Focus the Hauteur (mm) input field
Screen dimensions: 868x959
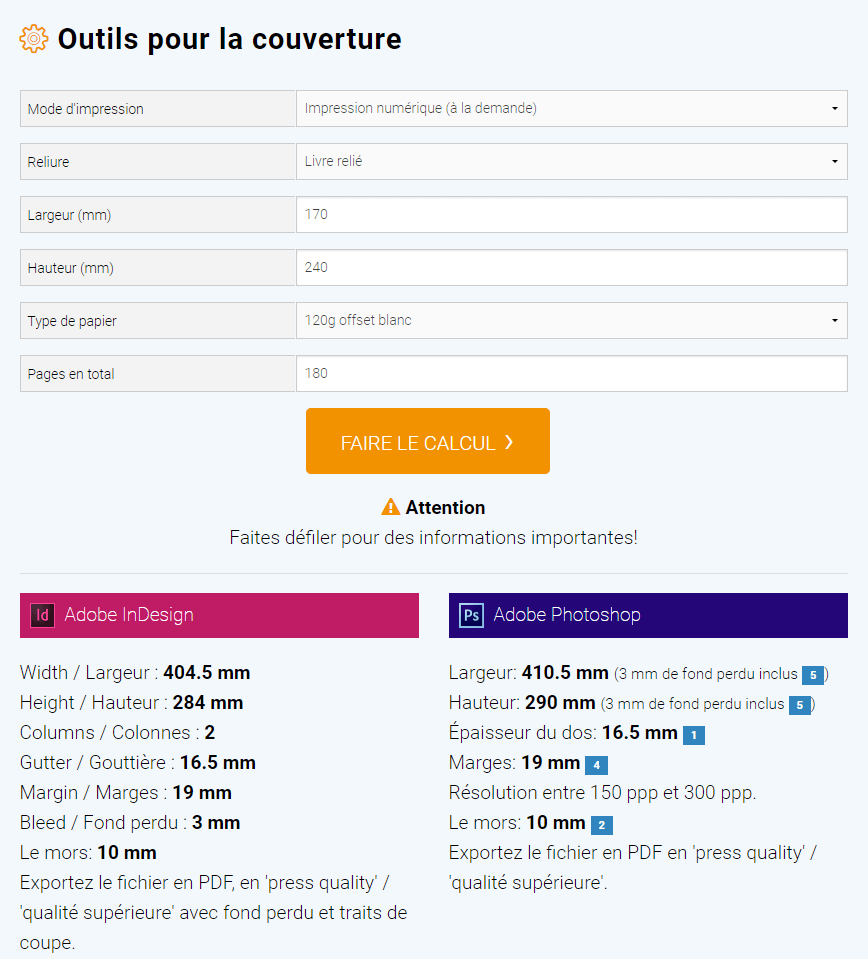point(571,268)
